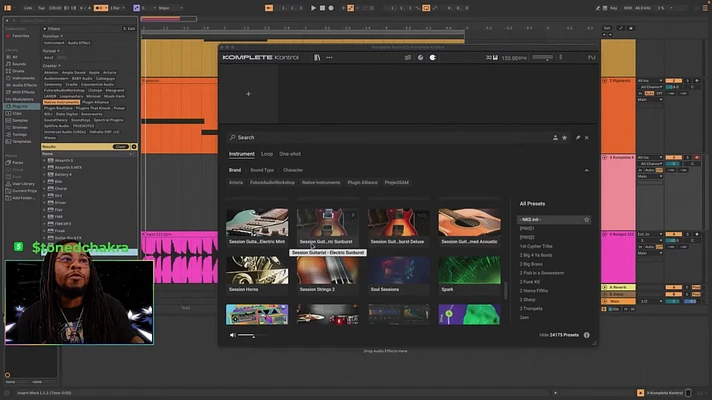
Task: Select Session Guitarist Electric Mint thumbnail
Action: (257, 227)
